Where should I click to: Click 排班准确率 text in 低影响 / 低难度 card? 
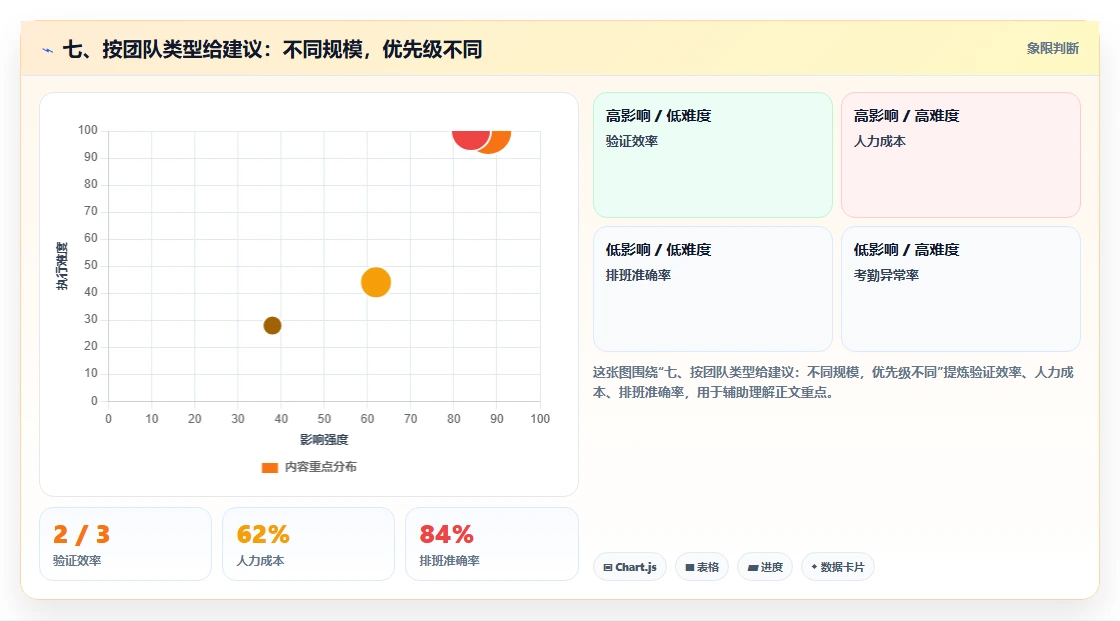pyautogui.click(x=638, y=275)
